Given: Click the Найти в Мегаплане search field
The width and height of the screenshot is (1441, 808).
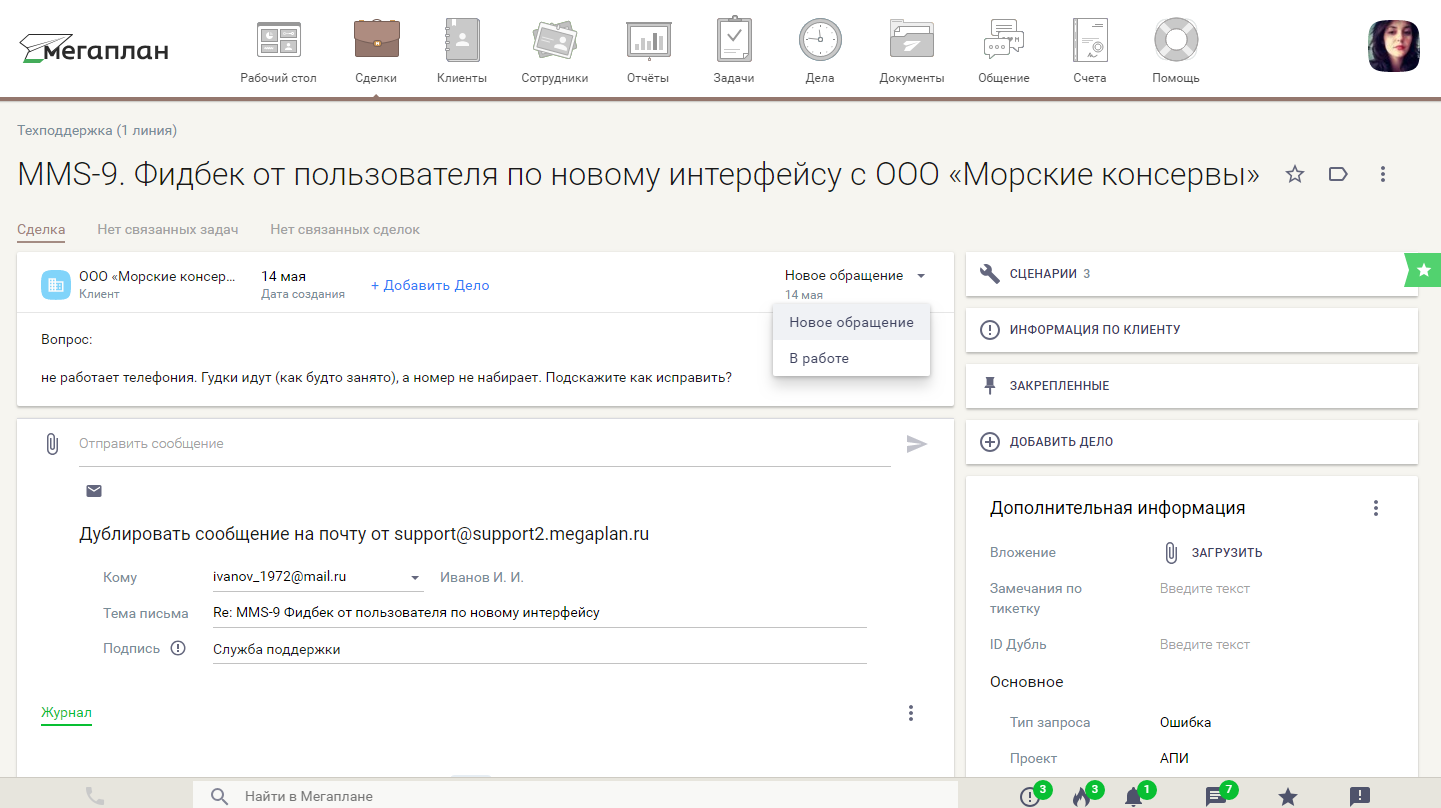Looking at the screenshot, I should 575,796.
